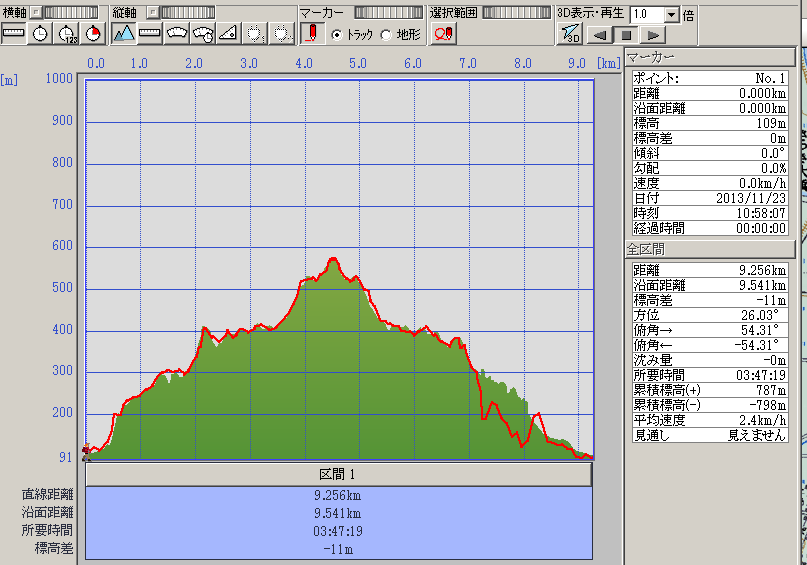
Task: Open the 3D view airplane button
Action: [570, 33]
